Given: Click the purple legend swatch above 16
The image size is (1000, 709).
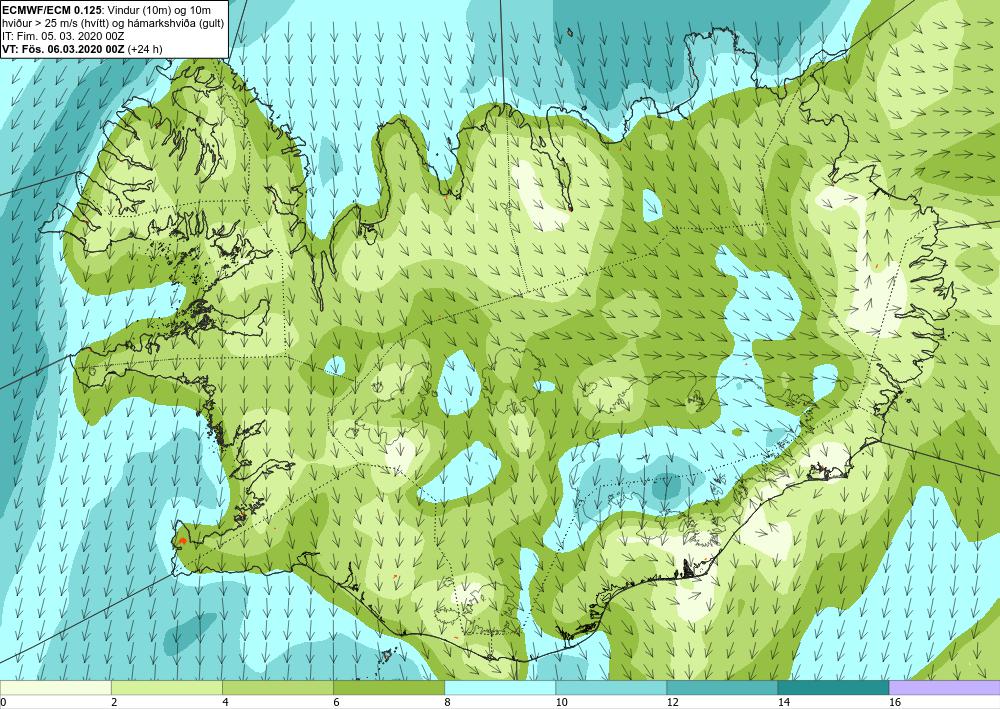Looking at the screenshot, I should point(945,687).
